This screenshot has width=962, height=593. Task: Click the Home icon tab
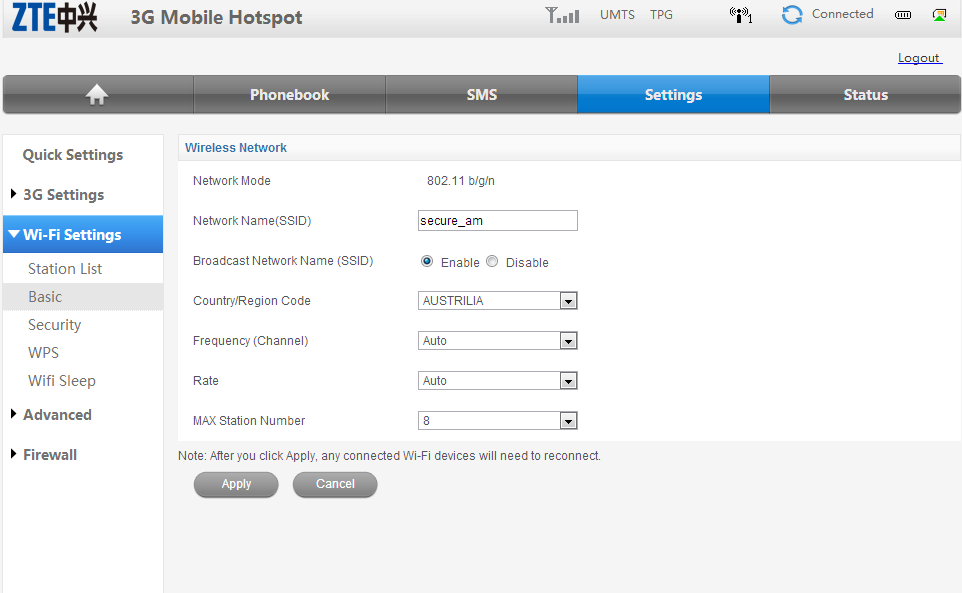click(97, 95)
